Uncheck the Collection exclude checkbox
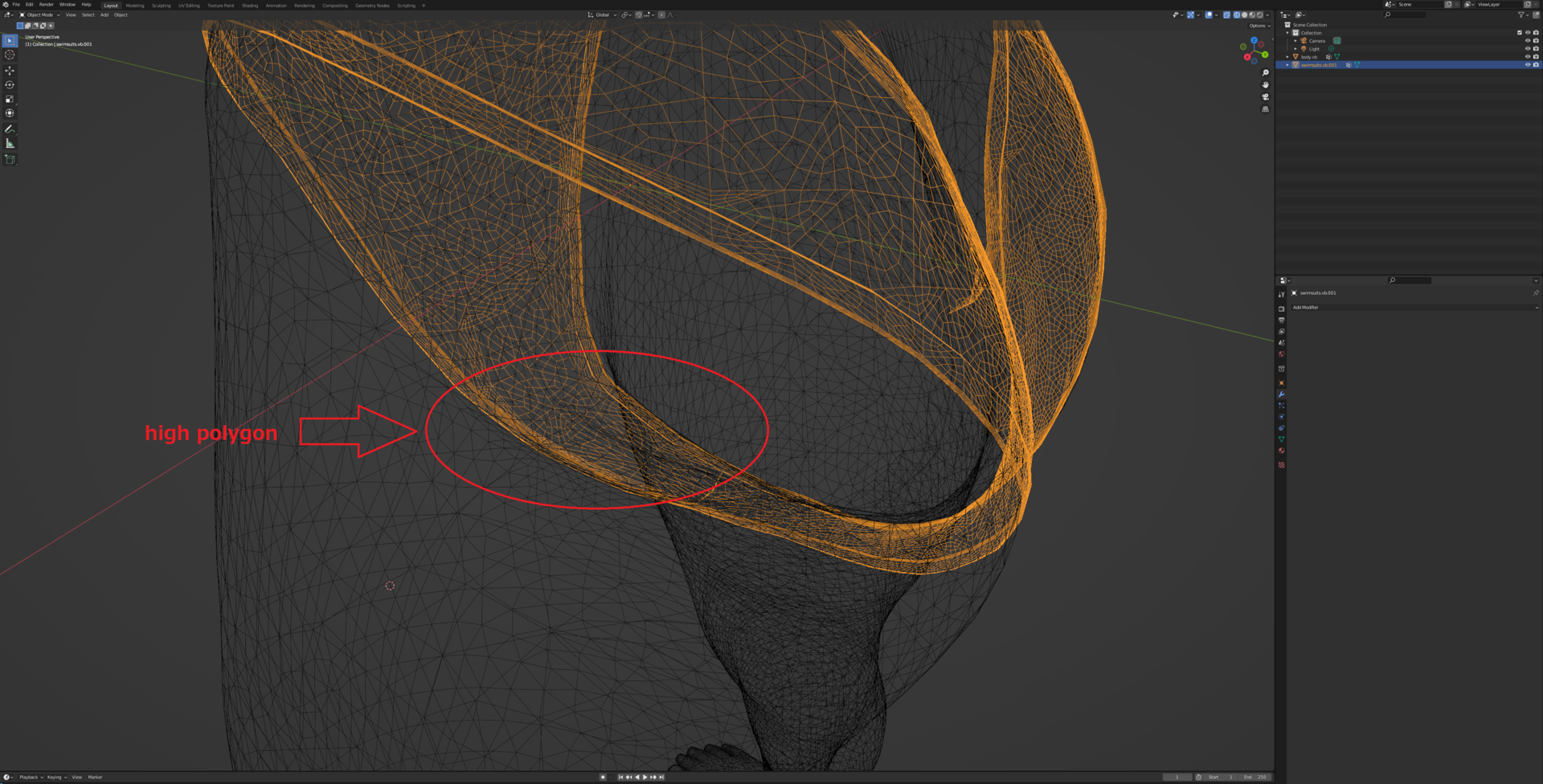The image size is (1543, 784). click(1520, 33)
